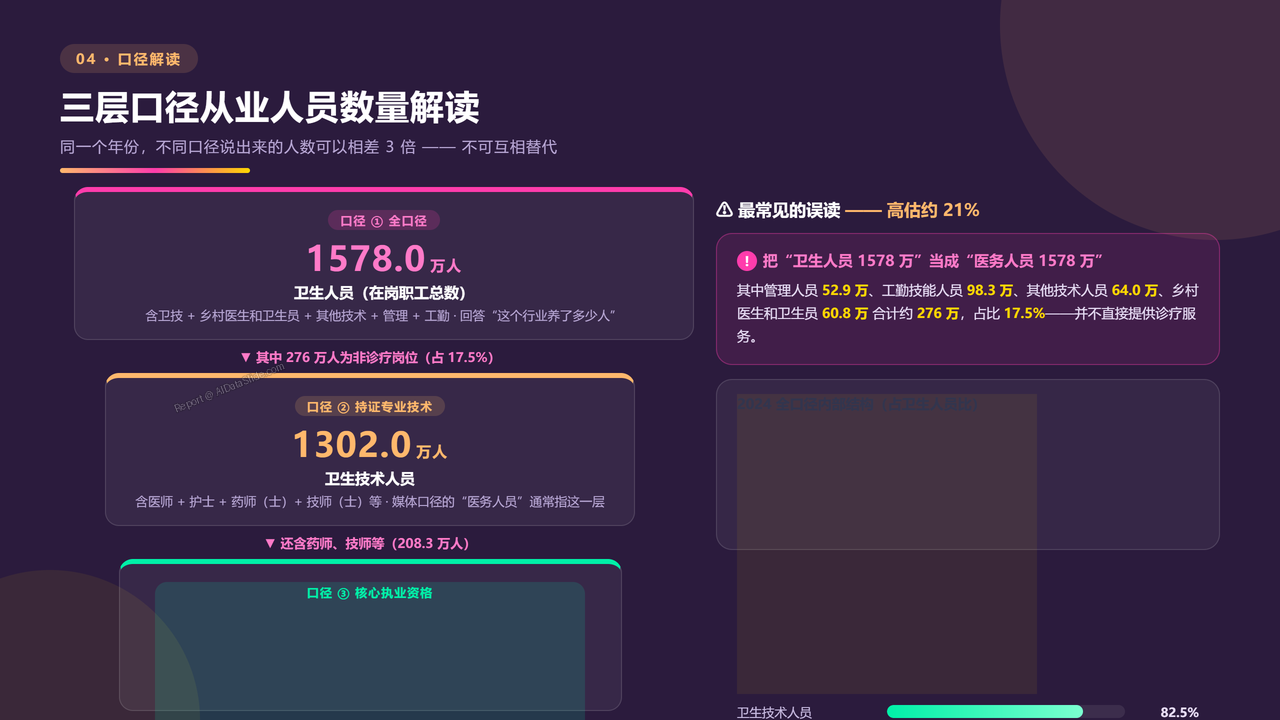Image resolution: width=1280 pixels, height=720 pixels.
Task: Click the description line starting 含医师 + 护士
Action: tap(370, 502)
